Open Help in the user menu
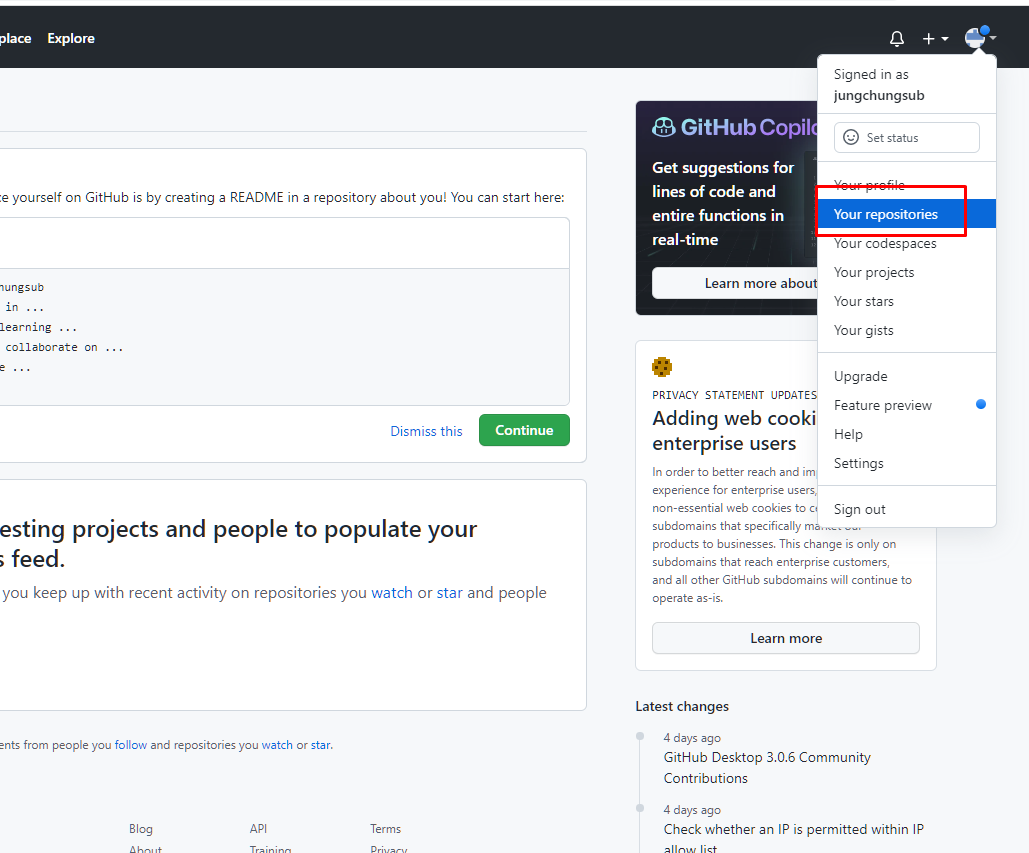The image size is (1029, 853). pyautogui.click(x=906, y=434)
